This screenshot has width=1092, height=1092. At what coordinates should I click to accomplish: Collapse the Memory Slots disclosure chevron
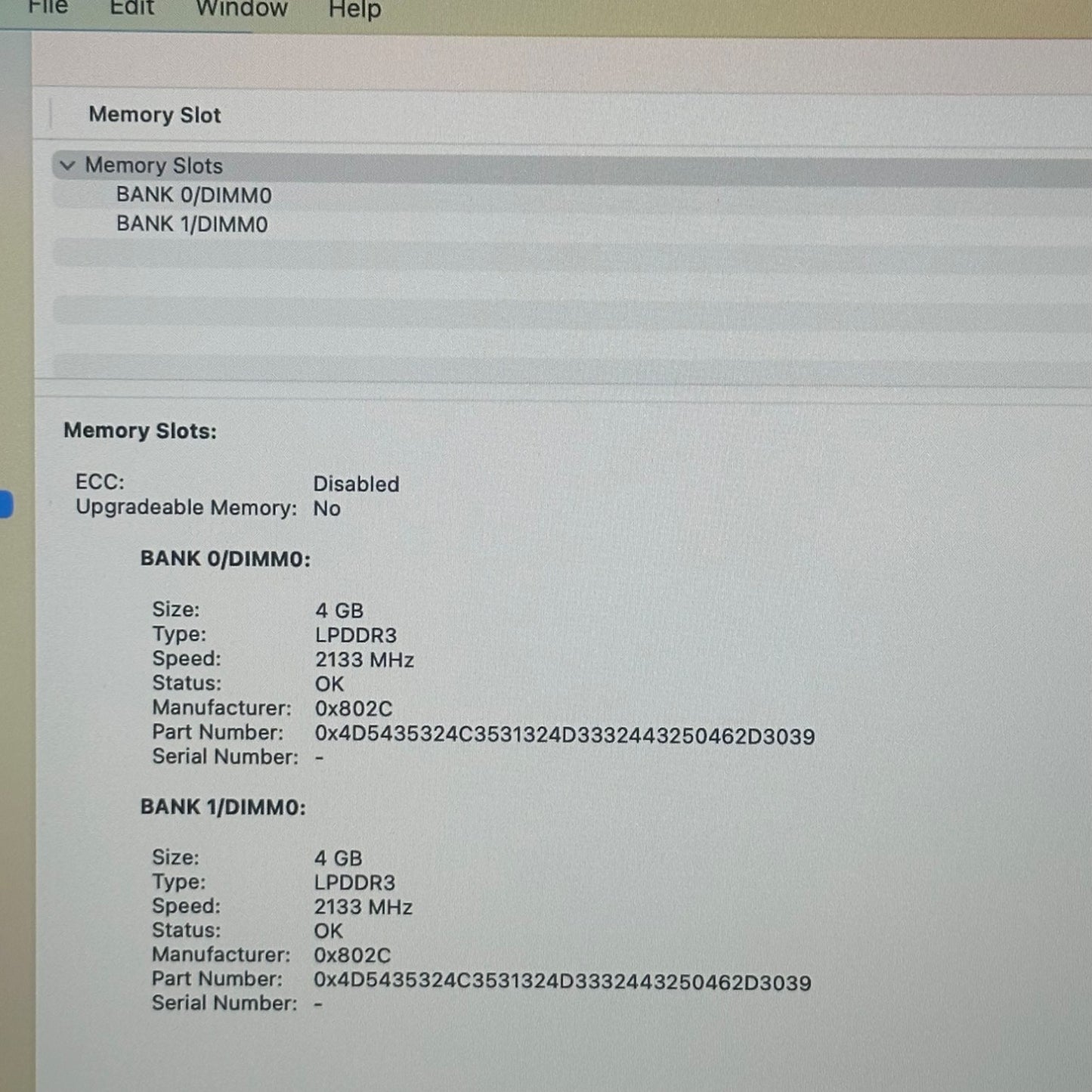click(x=68, y=166)
